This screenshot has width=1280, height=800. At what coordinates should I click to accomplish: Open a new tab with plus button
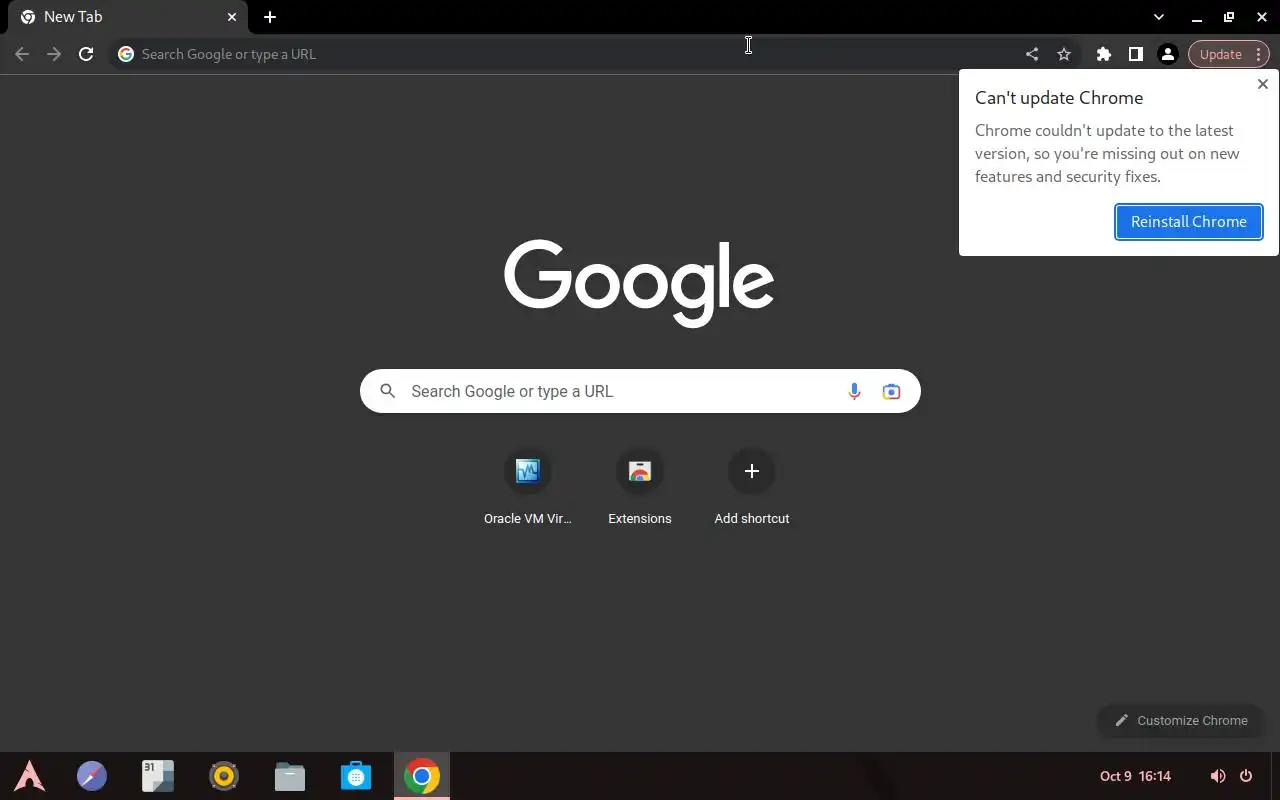click(x=270, y=17)
